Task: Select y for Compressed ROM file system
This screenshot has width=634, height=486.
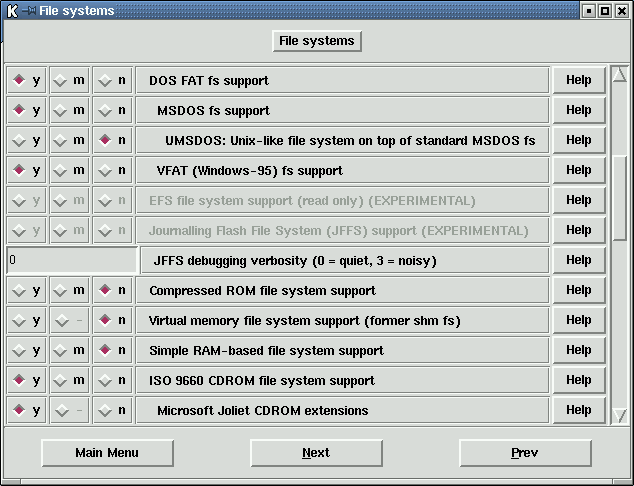Action: pyautogui.click(x=26, y=290)
